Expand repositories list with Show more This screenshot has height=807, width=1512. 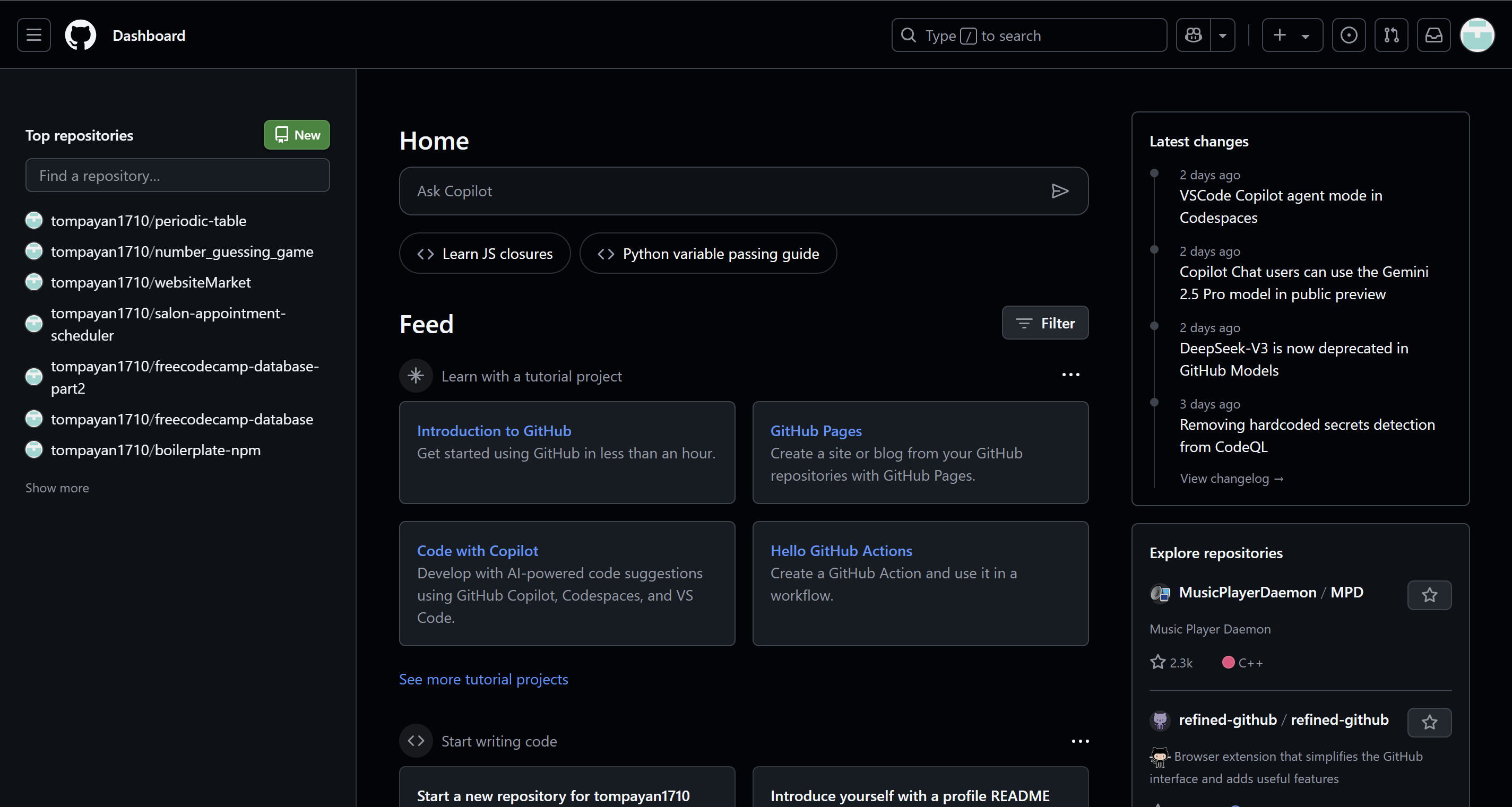click(57, 488)
